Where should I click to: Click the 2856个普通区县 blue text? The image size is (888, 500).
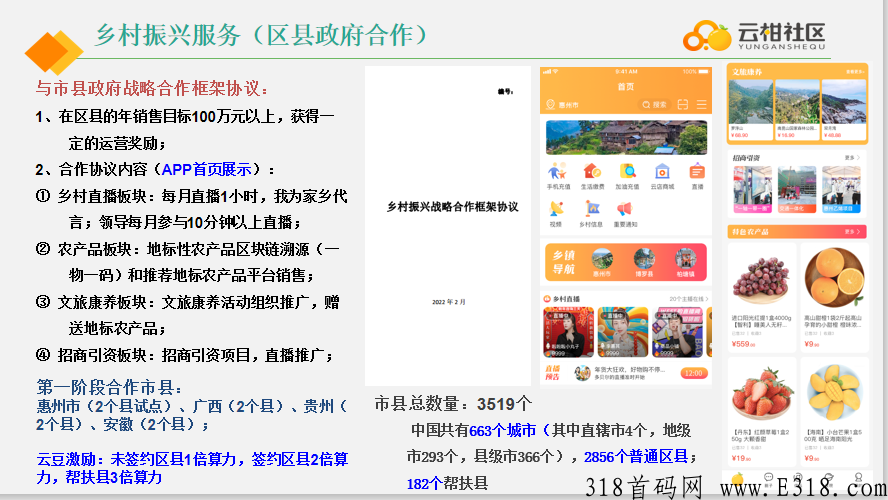636,456
